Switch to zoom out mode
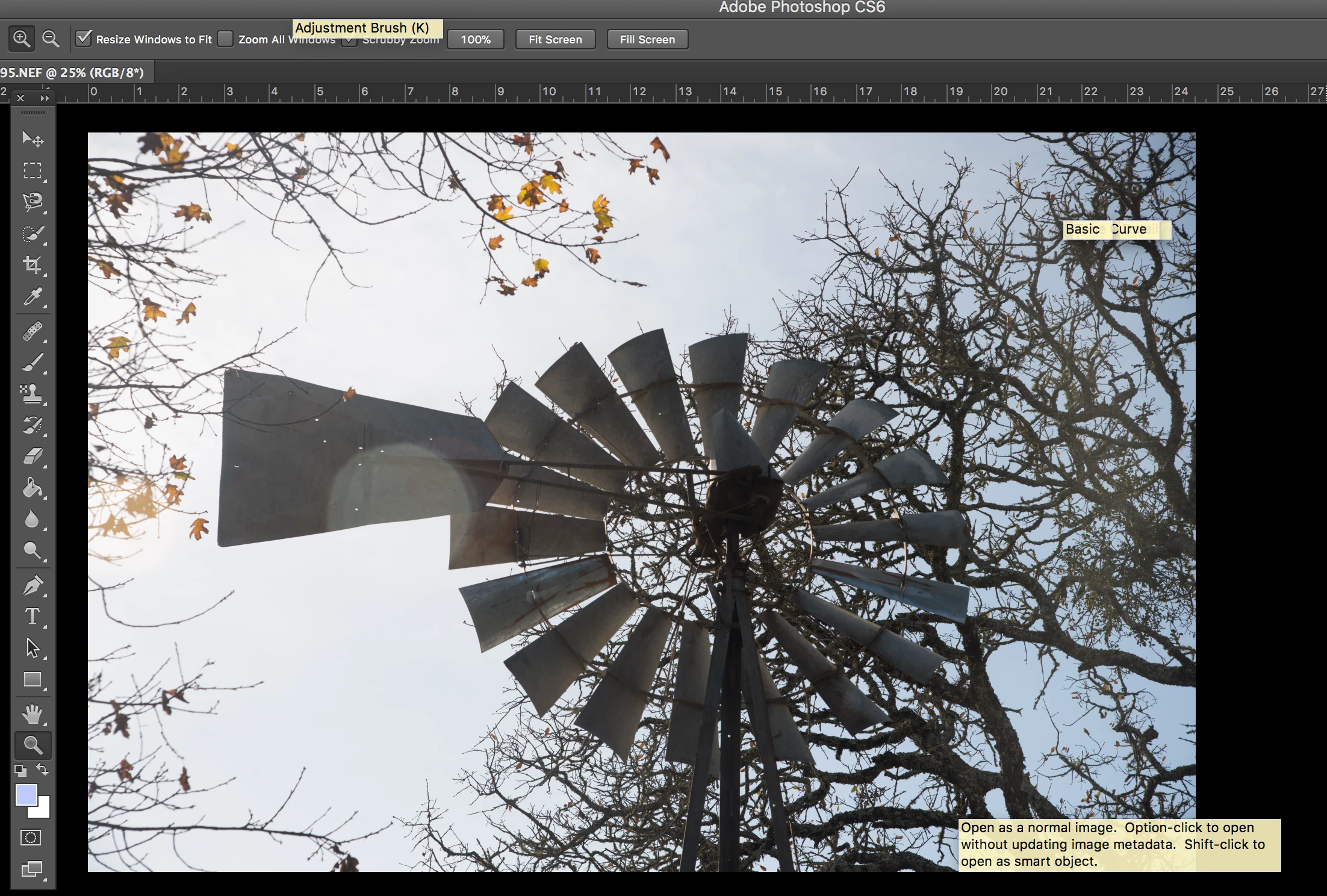This screenshot has height=896, width=1327. click(x=51, y=39)
